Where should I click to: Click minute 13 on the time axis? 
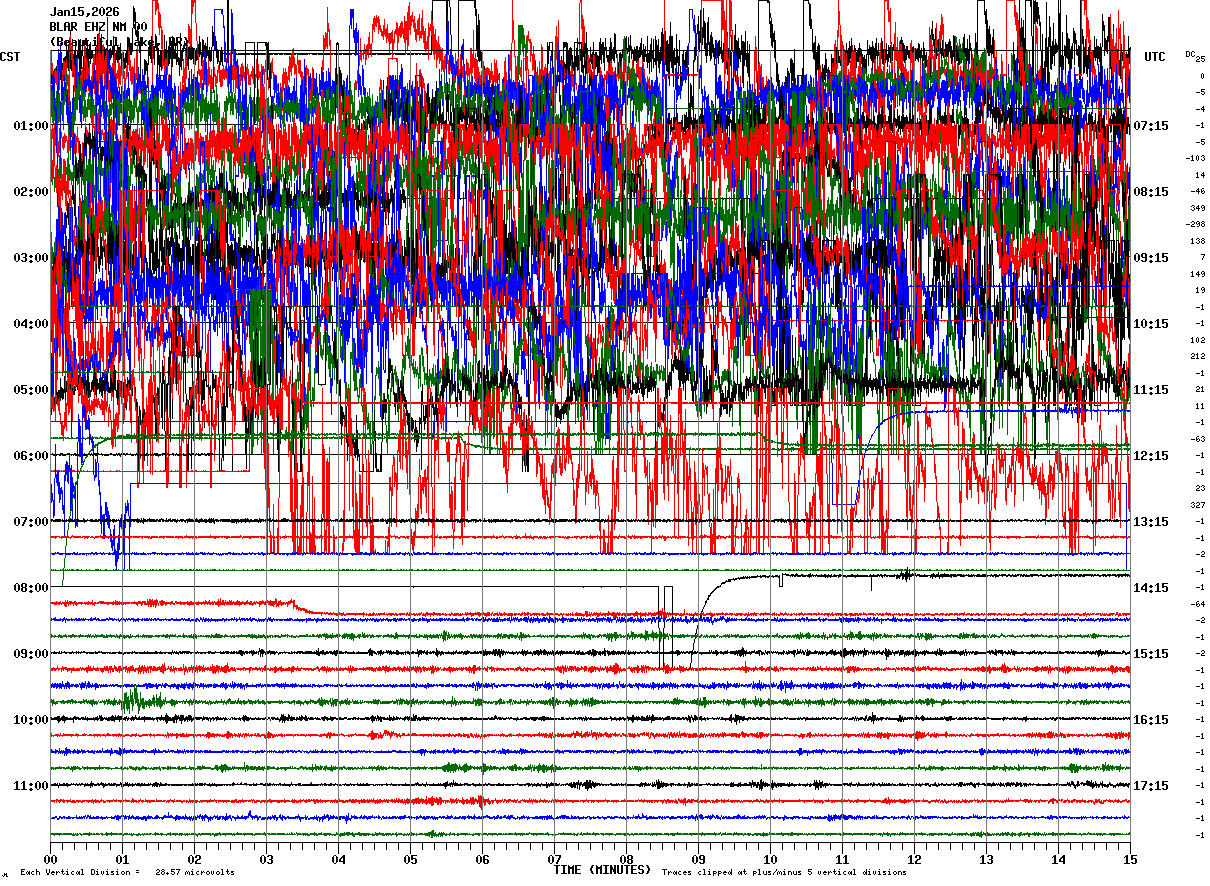(986, 859)
